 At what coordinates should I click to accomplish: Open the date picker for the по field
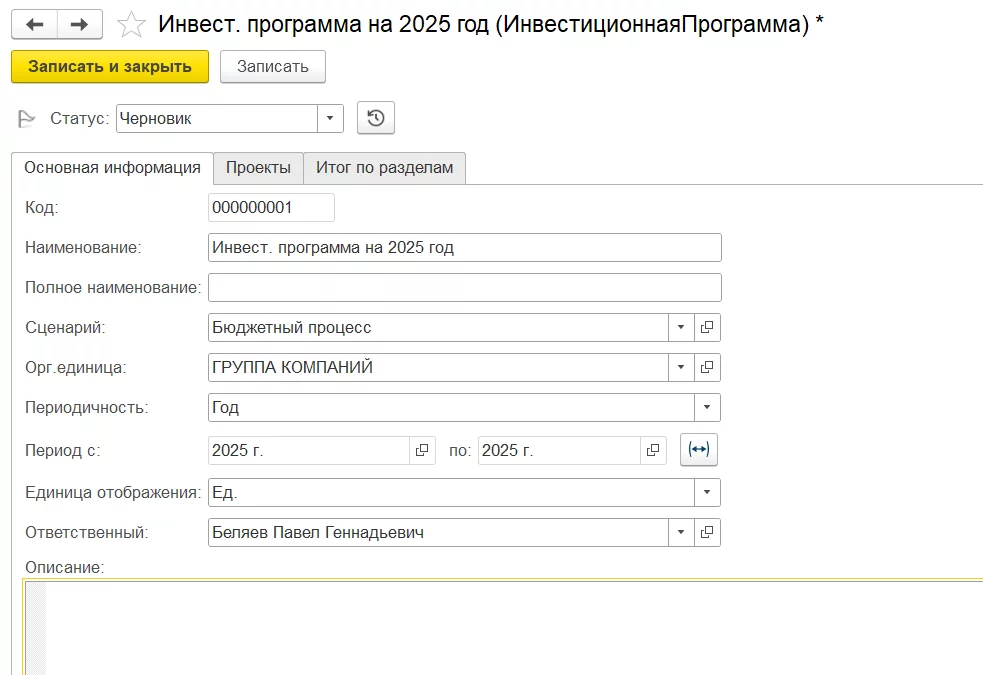coord(653,450)
